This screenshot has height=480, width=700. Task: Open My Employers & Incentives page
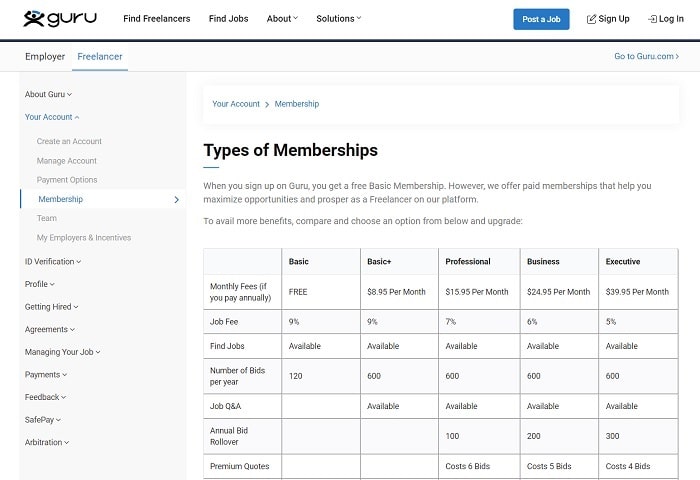pos(84,238)
